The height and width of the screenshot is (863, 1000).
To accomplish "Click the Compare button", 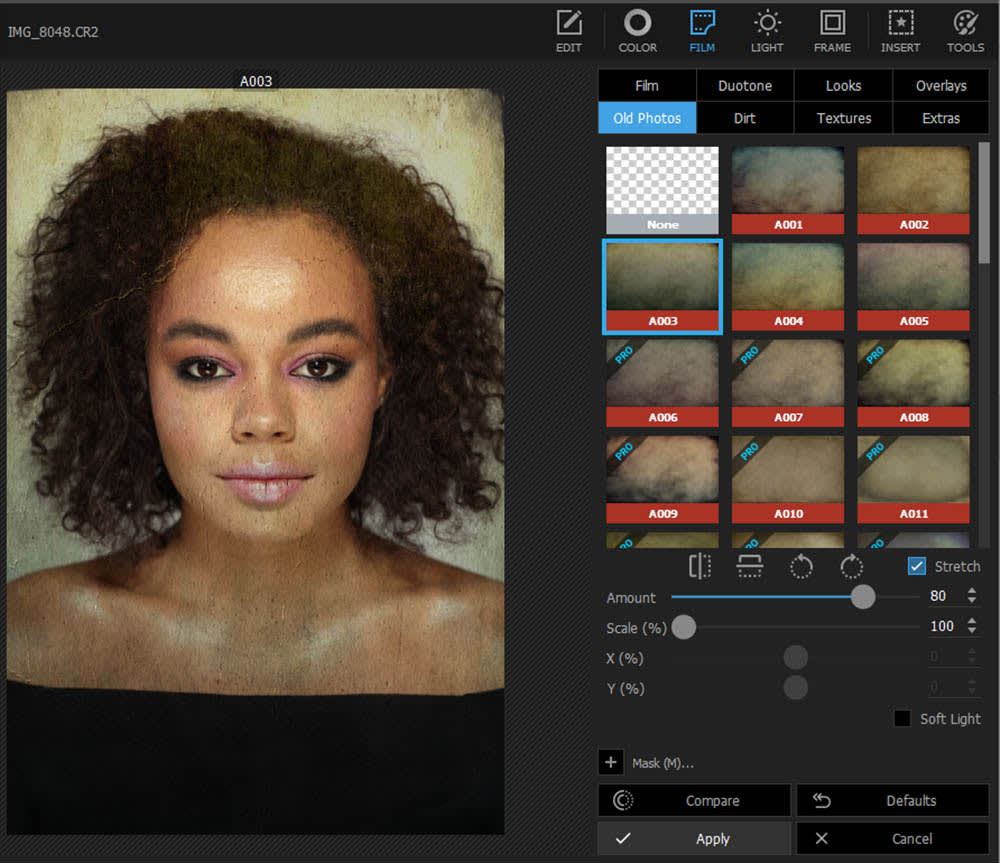I will [694, 800].
